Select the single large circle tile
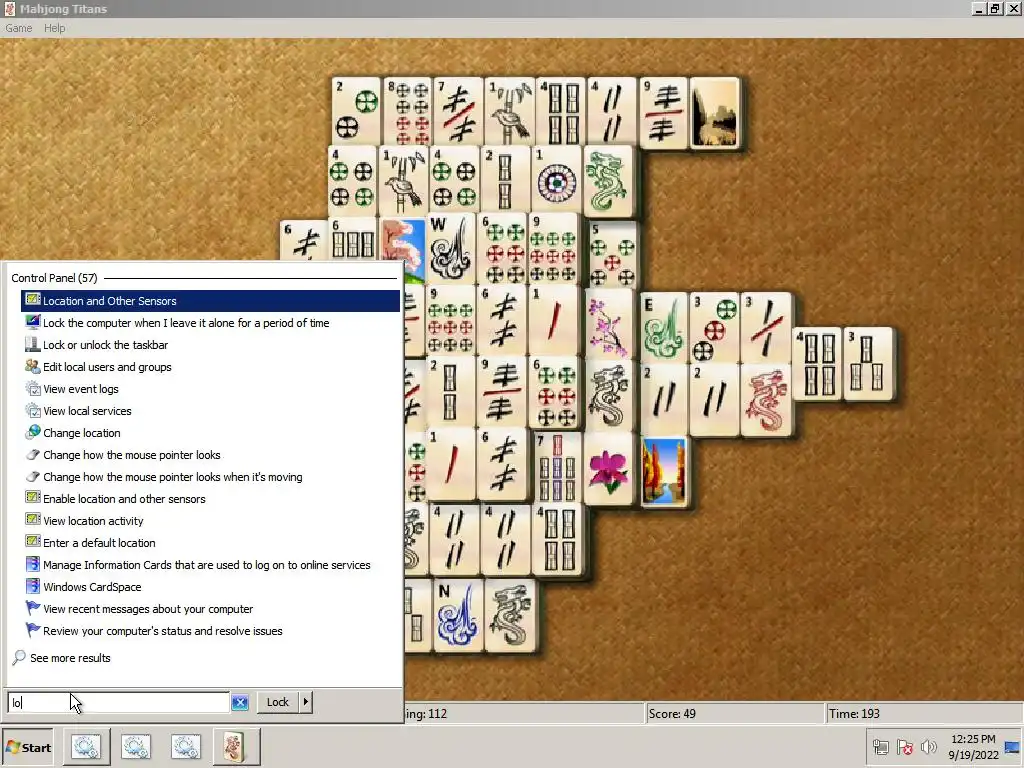This screenshot has width=1024, height=768. pos(557,181)
